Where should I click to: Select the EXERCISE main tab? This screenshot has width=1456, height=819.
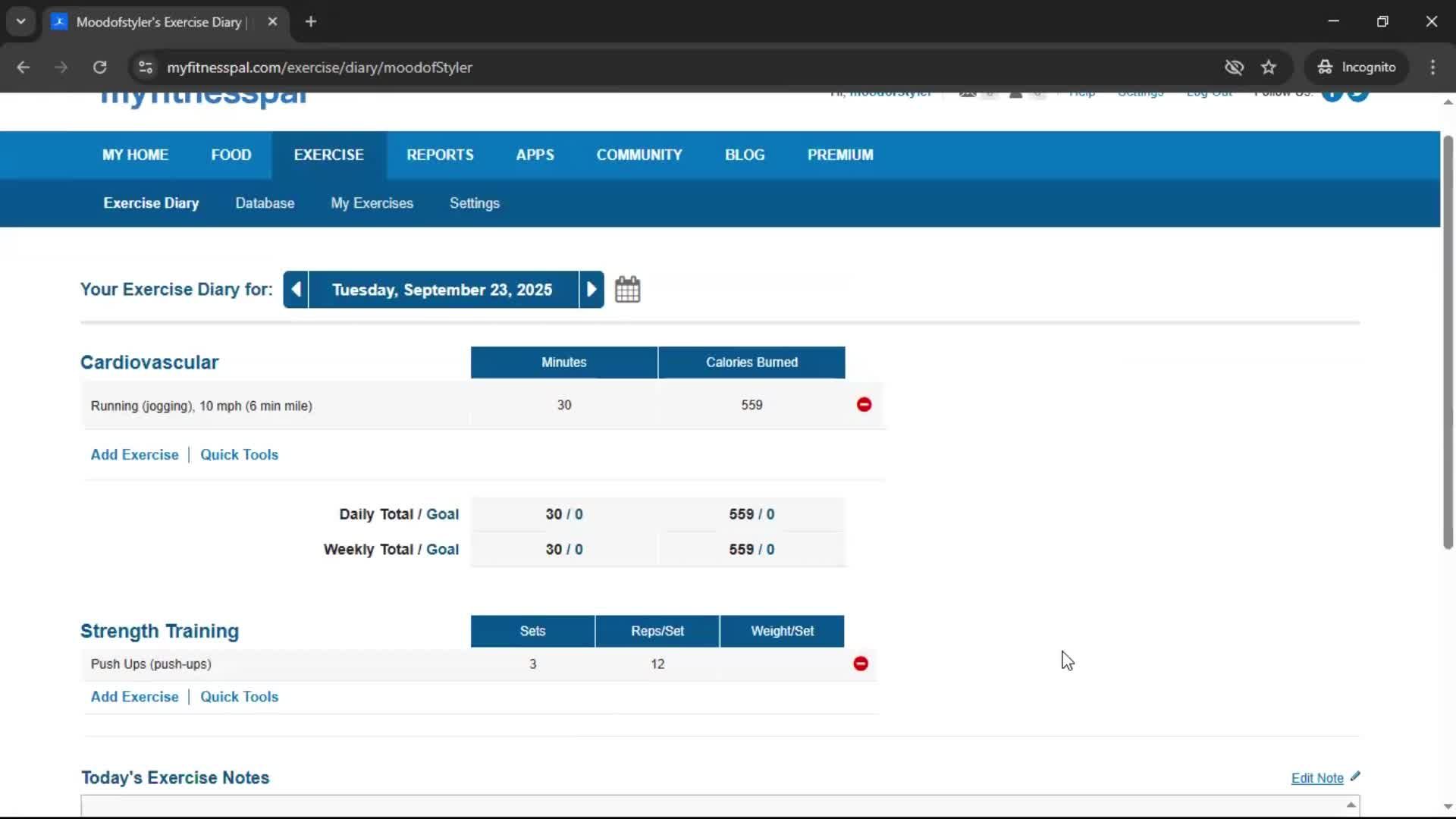329,155
